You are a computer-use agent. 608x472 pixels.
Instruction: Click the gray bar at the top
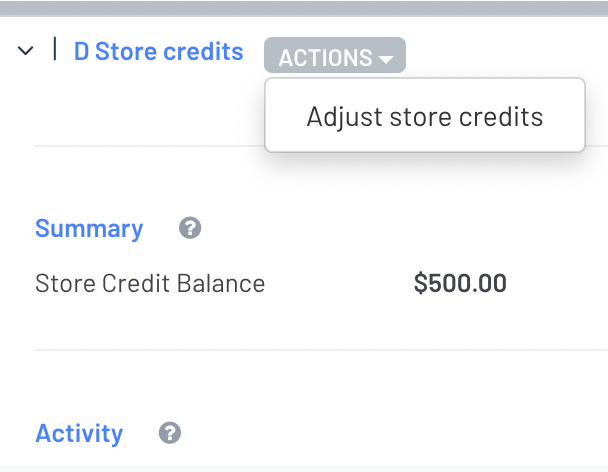click(304, 8)
